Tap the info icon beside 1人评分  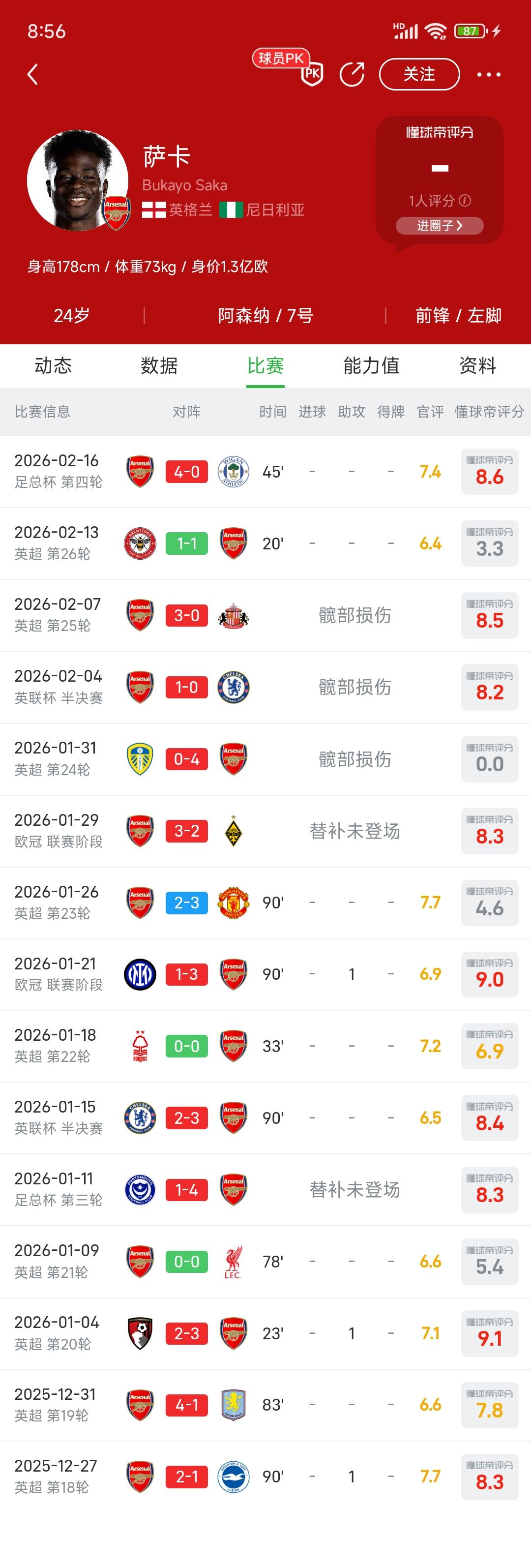(x=465, y=200)
